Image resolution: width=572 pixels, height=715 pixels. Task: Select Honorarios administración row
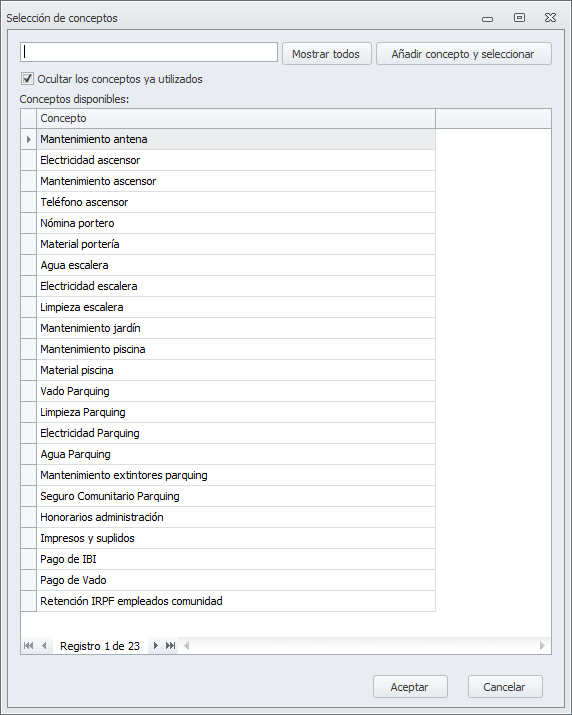236,517
